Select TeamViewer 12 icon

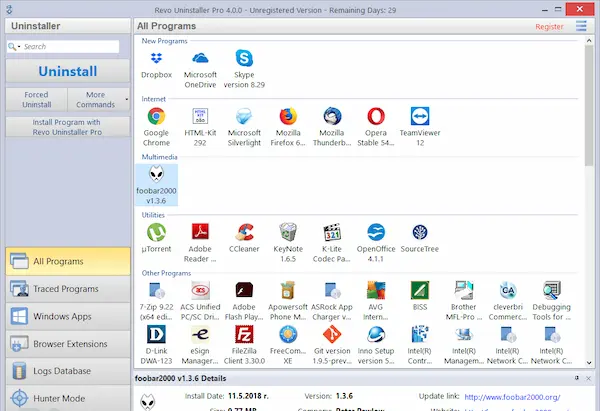click(420, 116)
